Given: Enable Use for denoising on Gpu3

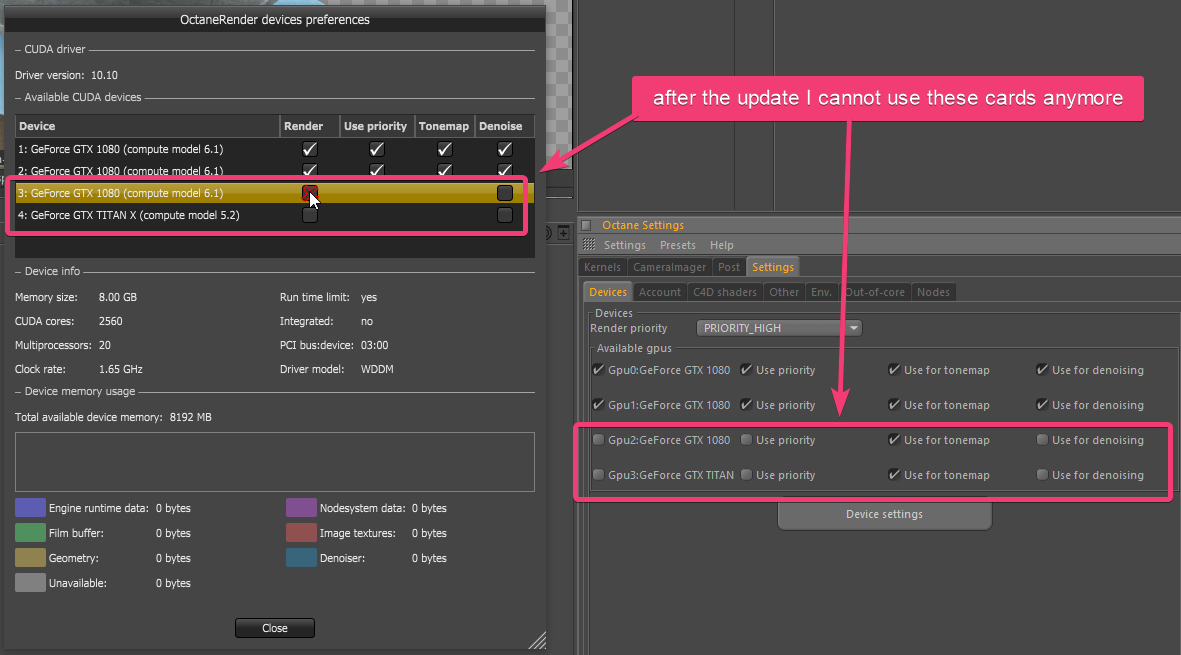Looking at the screenshot, I should point(1042,475).
